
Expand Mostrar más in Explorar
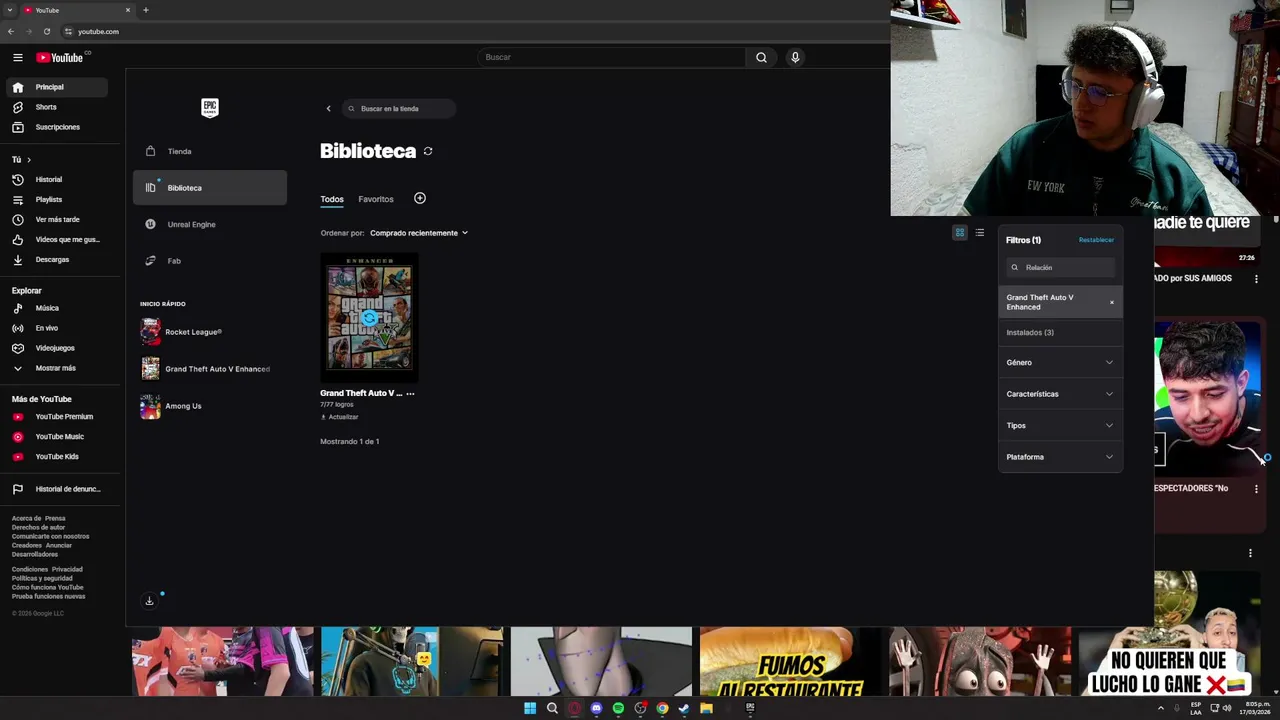coord(56,368)
